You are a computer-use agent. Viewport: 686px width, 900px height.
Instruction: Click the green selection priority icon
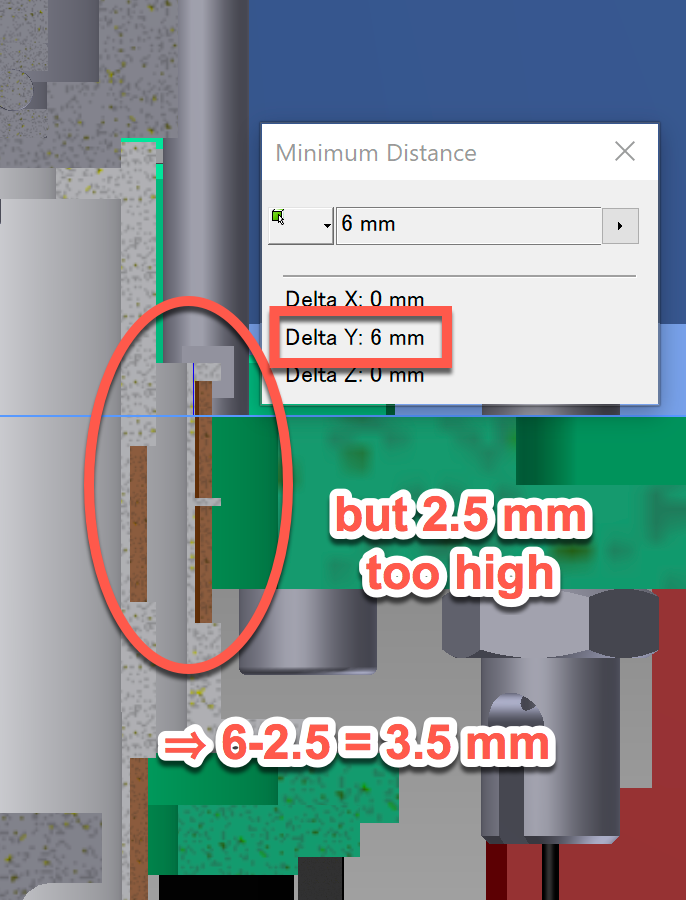click(x=278, y=217)
